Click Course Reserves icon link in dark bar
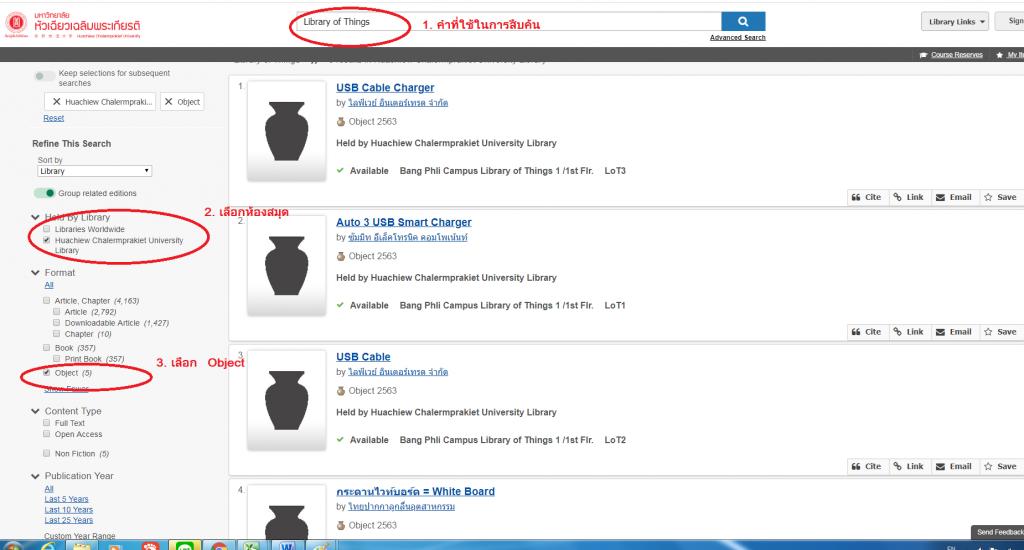 (950, 55)
